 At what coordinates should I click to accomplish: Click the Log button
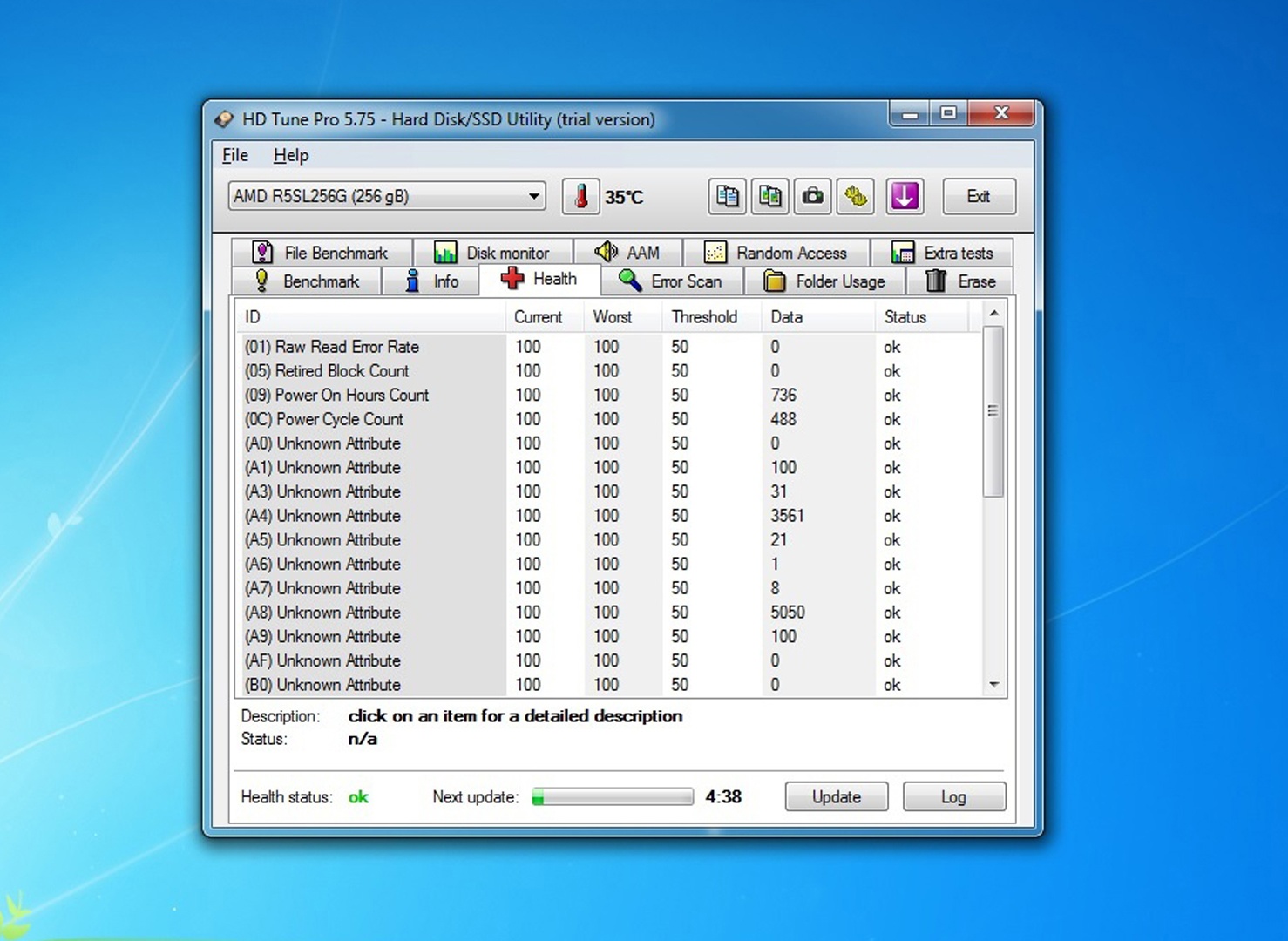[x=954, y=796]
